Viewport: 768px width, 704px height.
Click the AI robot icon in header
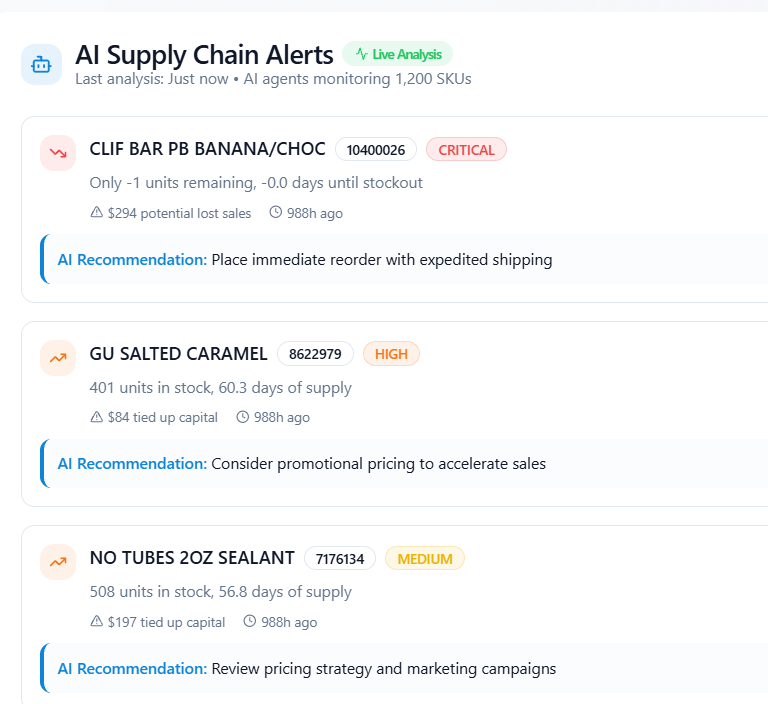[41, 65]
